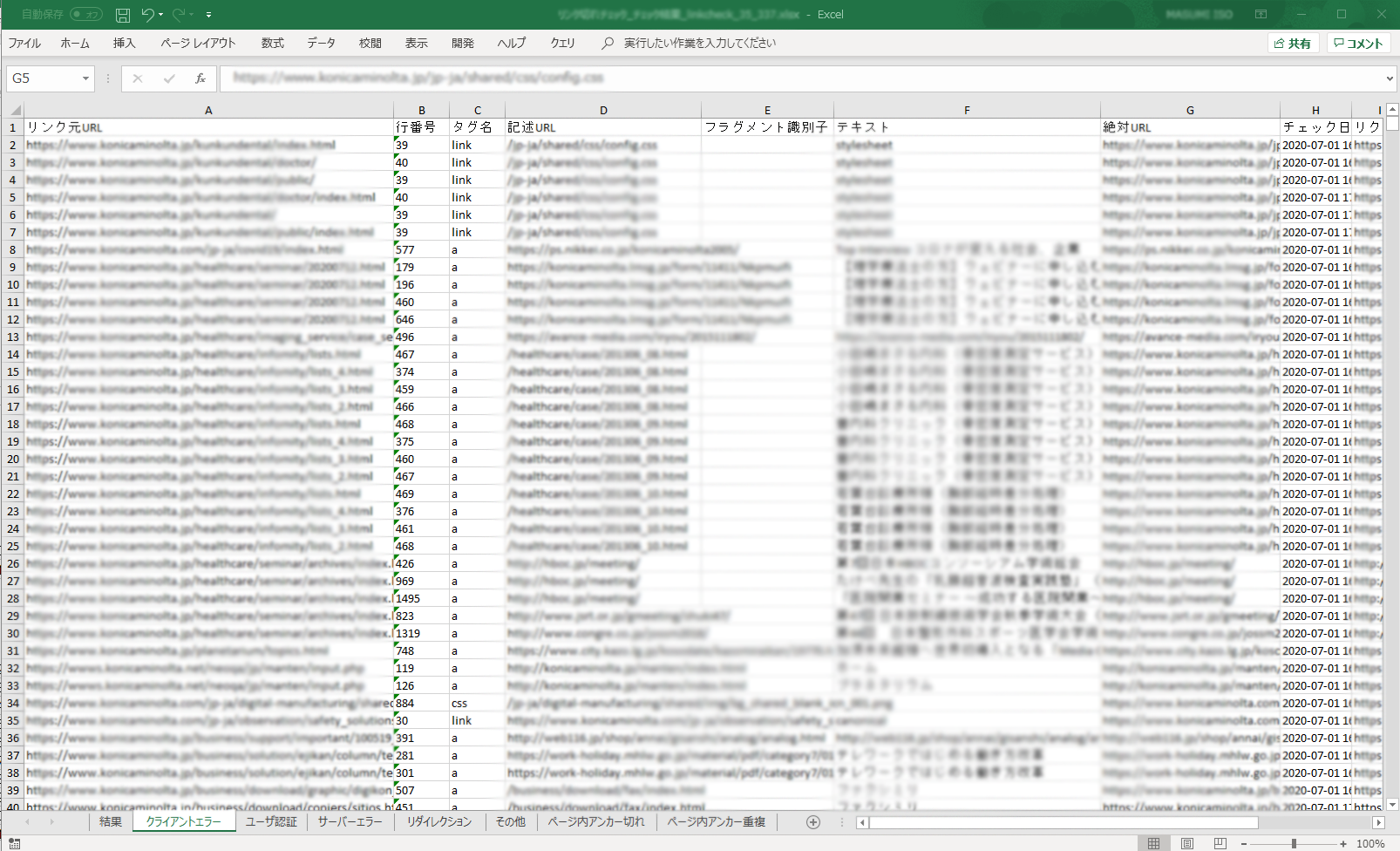The height and width of the screenshot is (851, 1400).
Task: Click the zoom in plus button
Action: pyautogui.click(x=1343, y=843)
